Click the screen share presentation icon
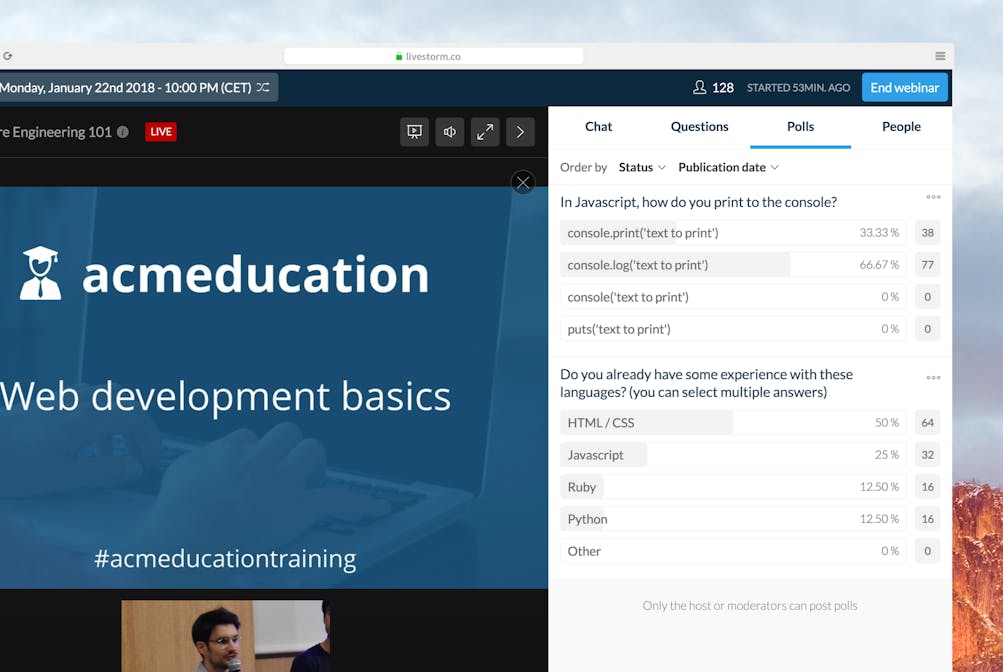The height and width of the screenshot is (672, 1003). pos(414,132)
